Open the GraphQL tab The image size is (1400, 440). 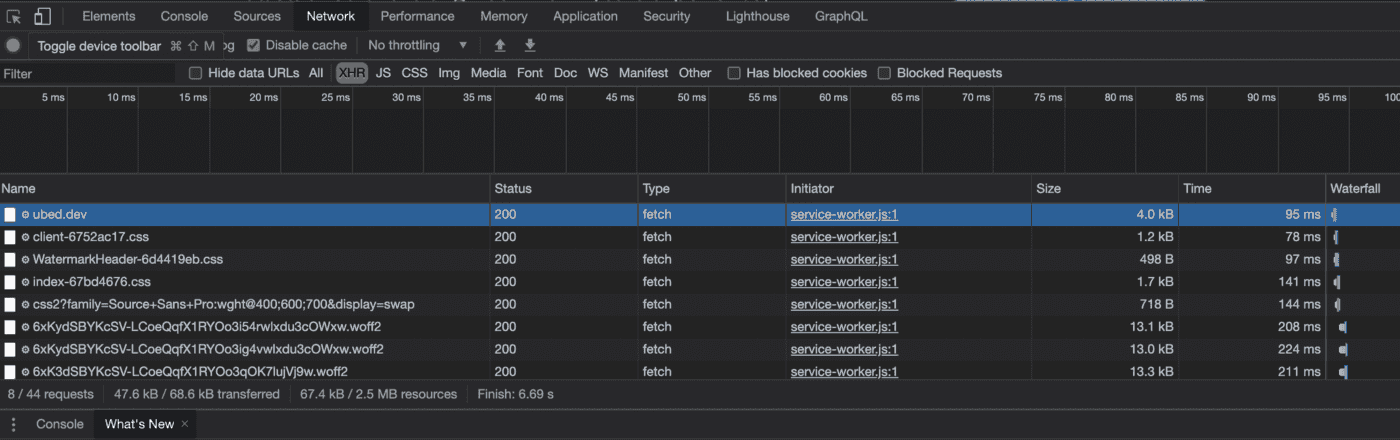841,16
